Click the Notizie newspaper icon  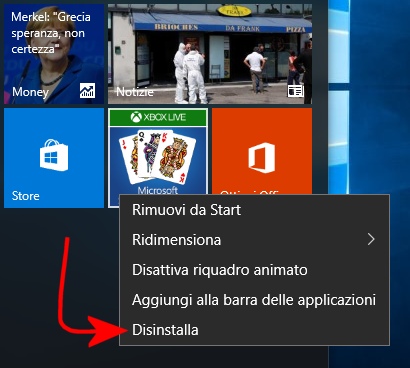tap(296, 91)
